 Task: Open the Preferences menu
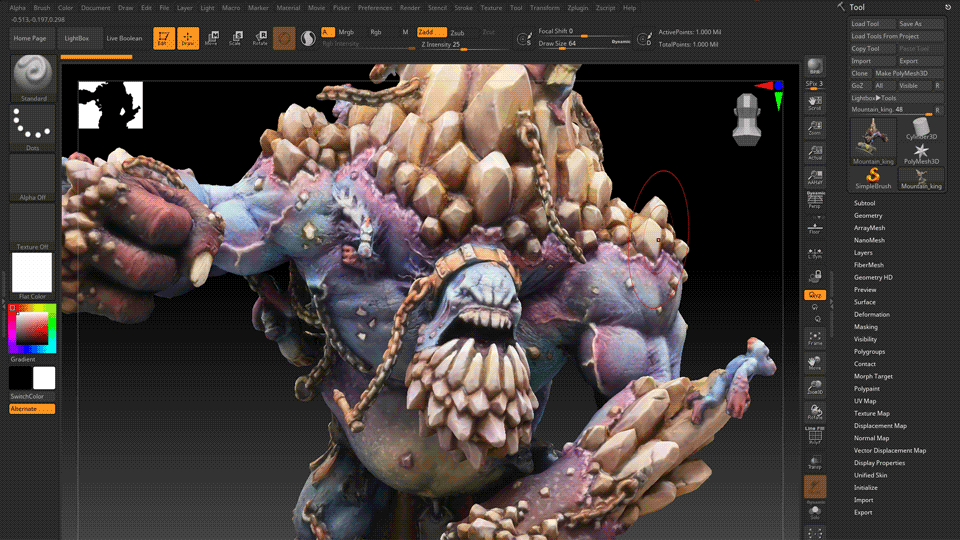[x=375, y=8]
